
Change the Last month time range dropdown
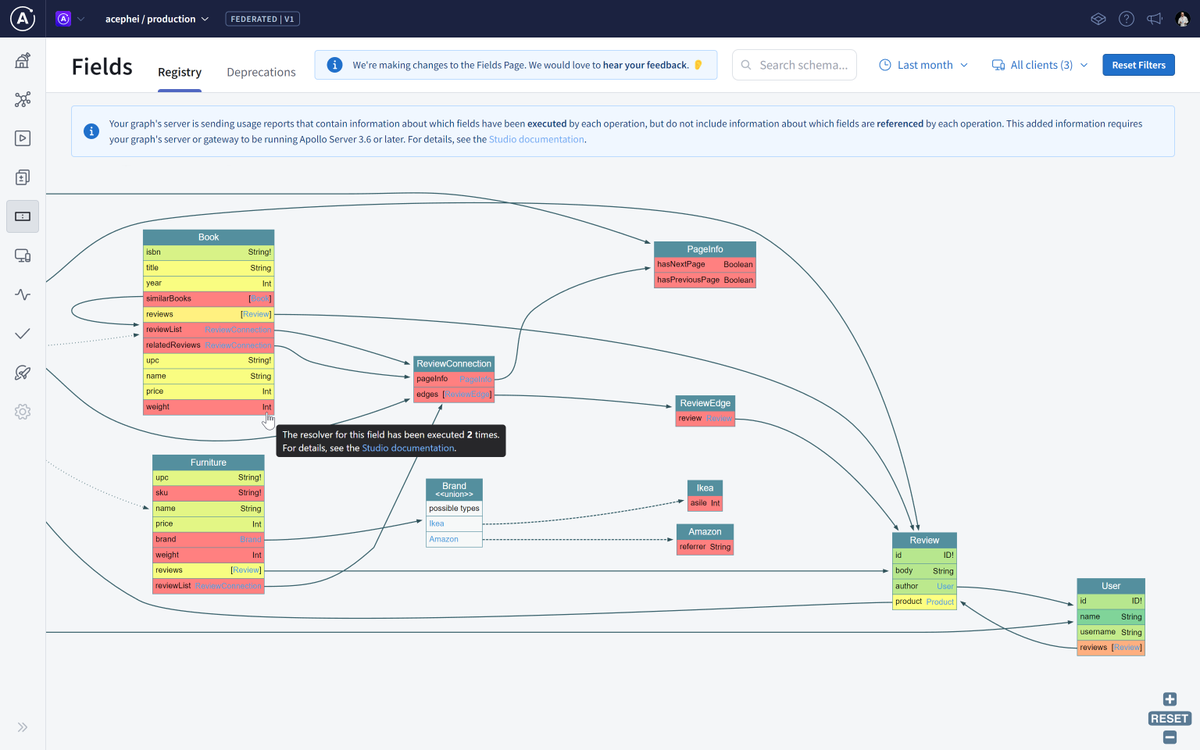click(x=922, y=64)
